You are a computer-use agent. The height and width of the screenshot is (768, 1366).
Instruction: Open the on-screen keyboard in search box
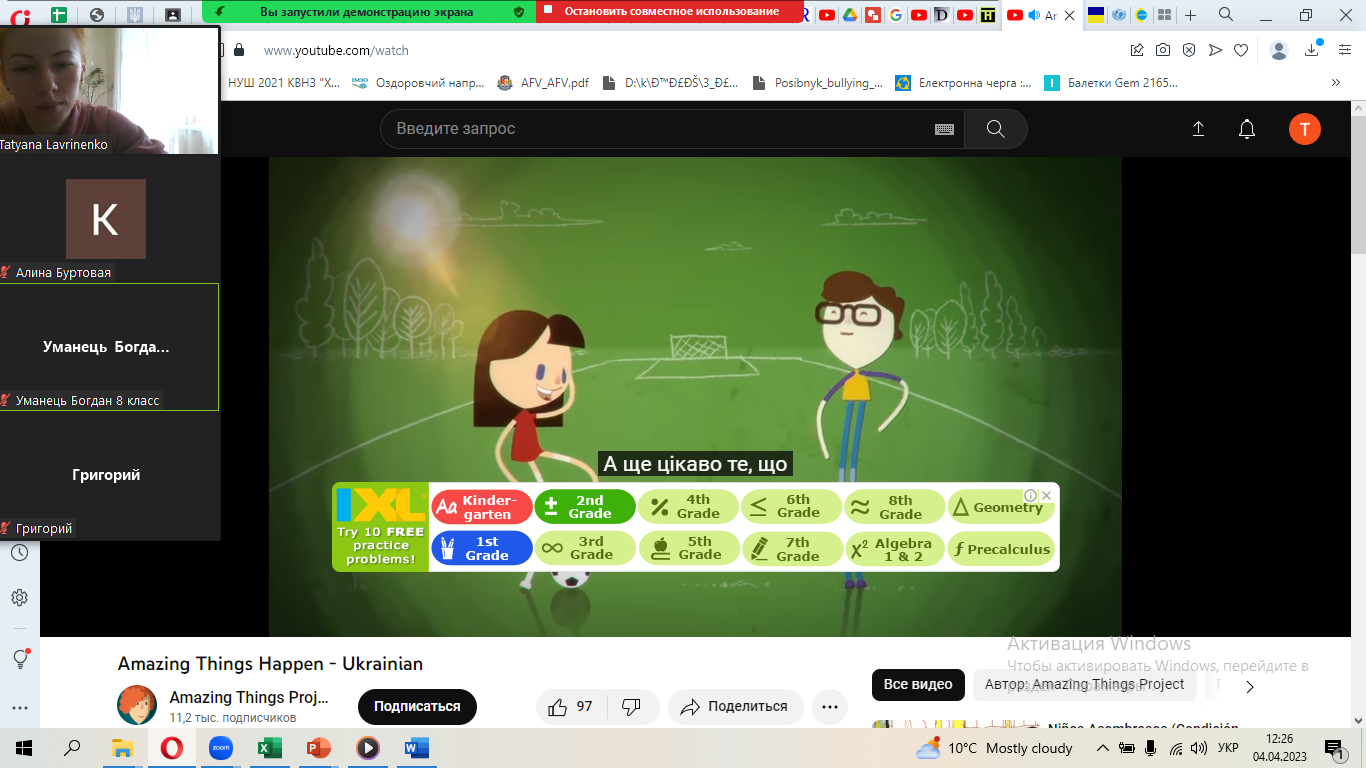pos(944,129)
